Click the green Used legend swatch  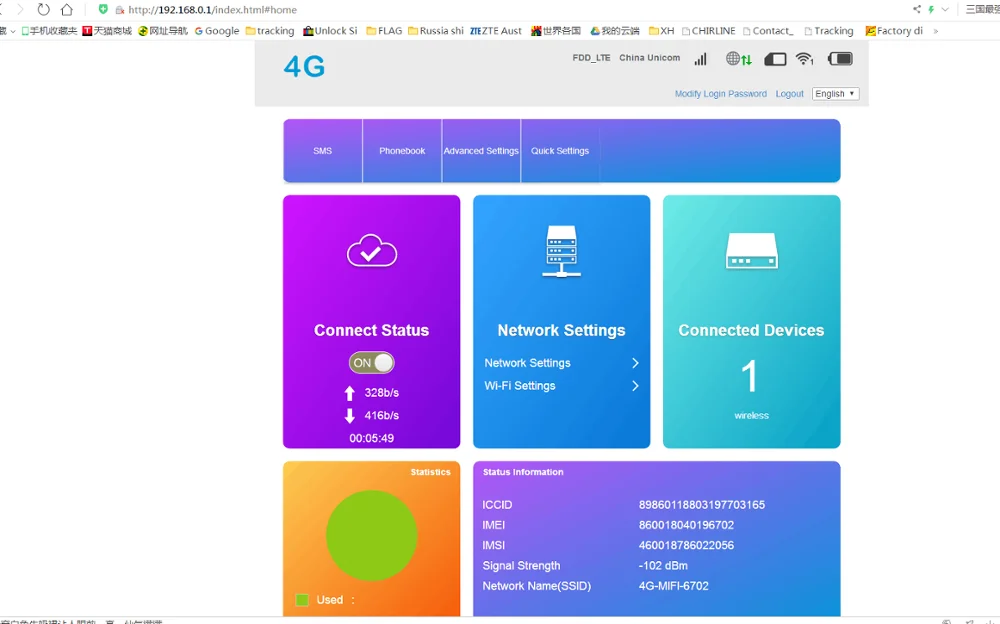302,600
